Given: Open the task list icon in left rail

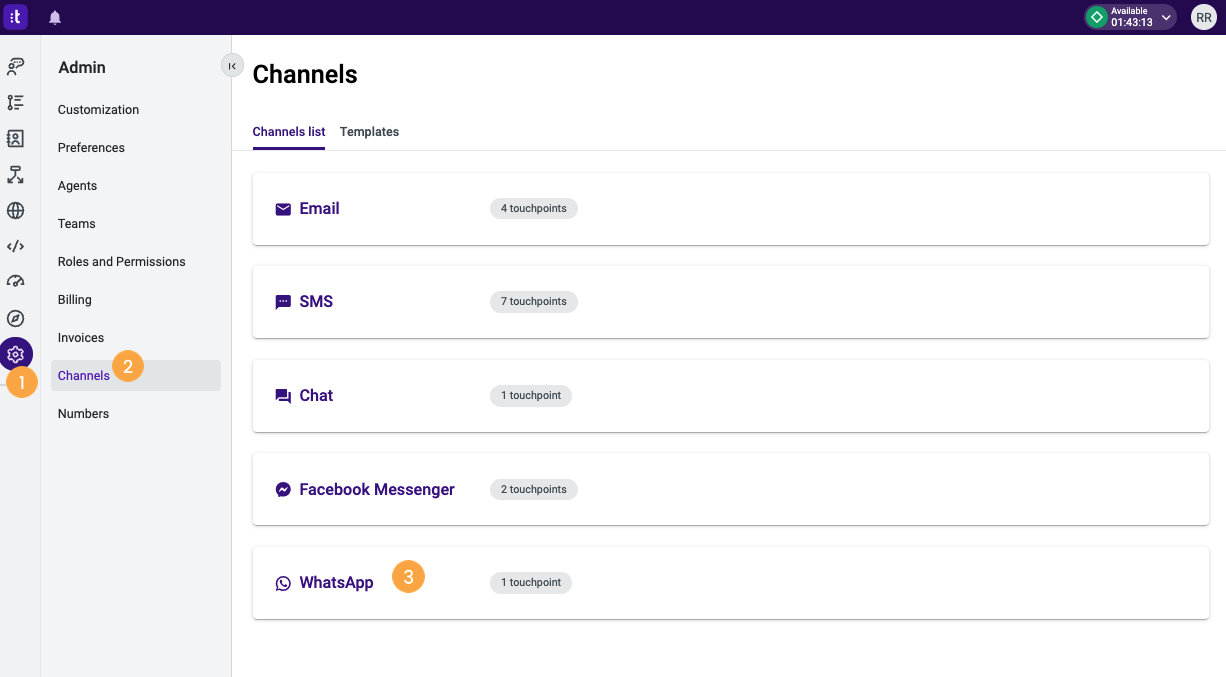Looking at the screenshot, I should pyautogui.click(x=16, y=103).
